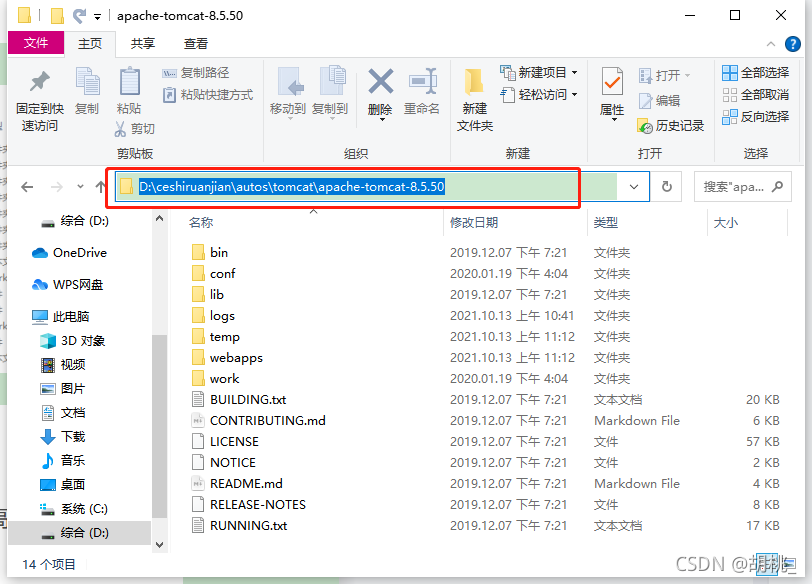Expand the address bar history dropdown
Image resolution: width=812 pixels, height=584 pixels.
(633, 186)
